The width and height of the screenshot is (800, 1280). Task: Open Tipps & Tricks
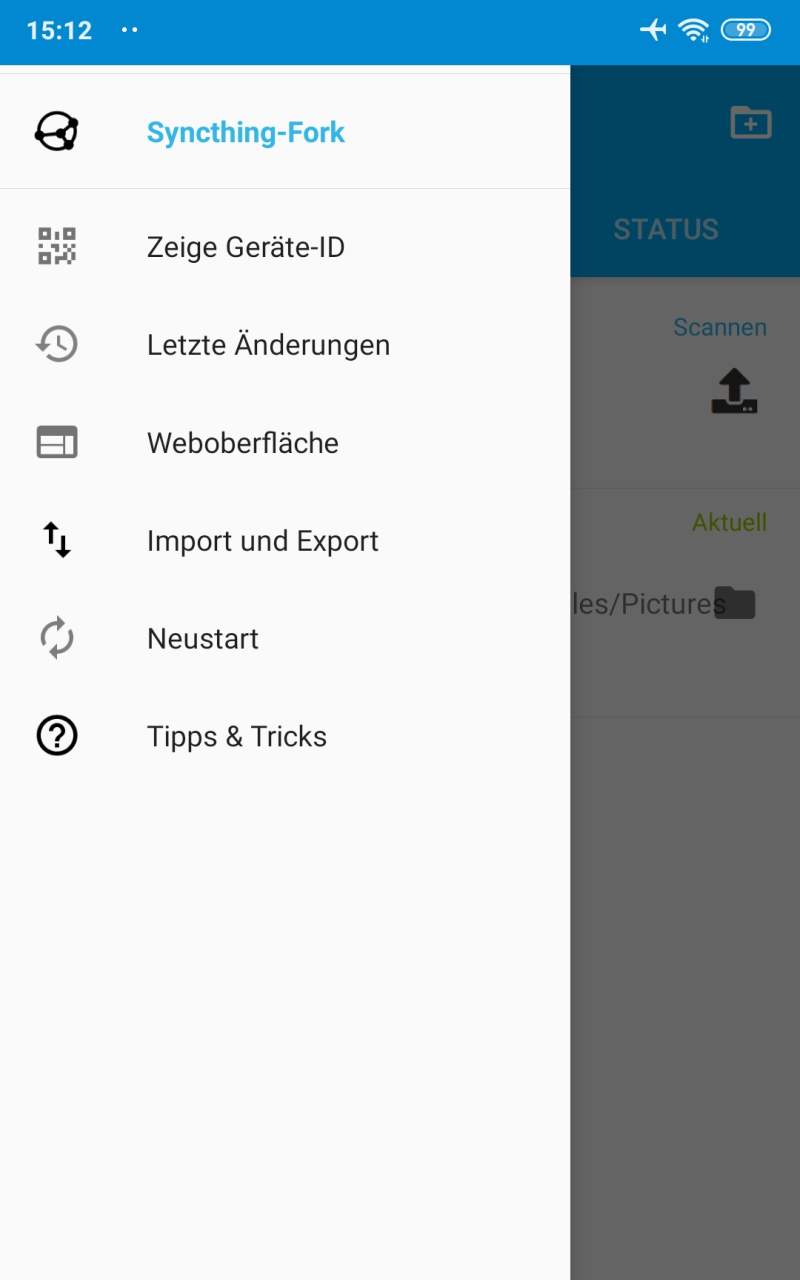click(236, 737)
